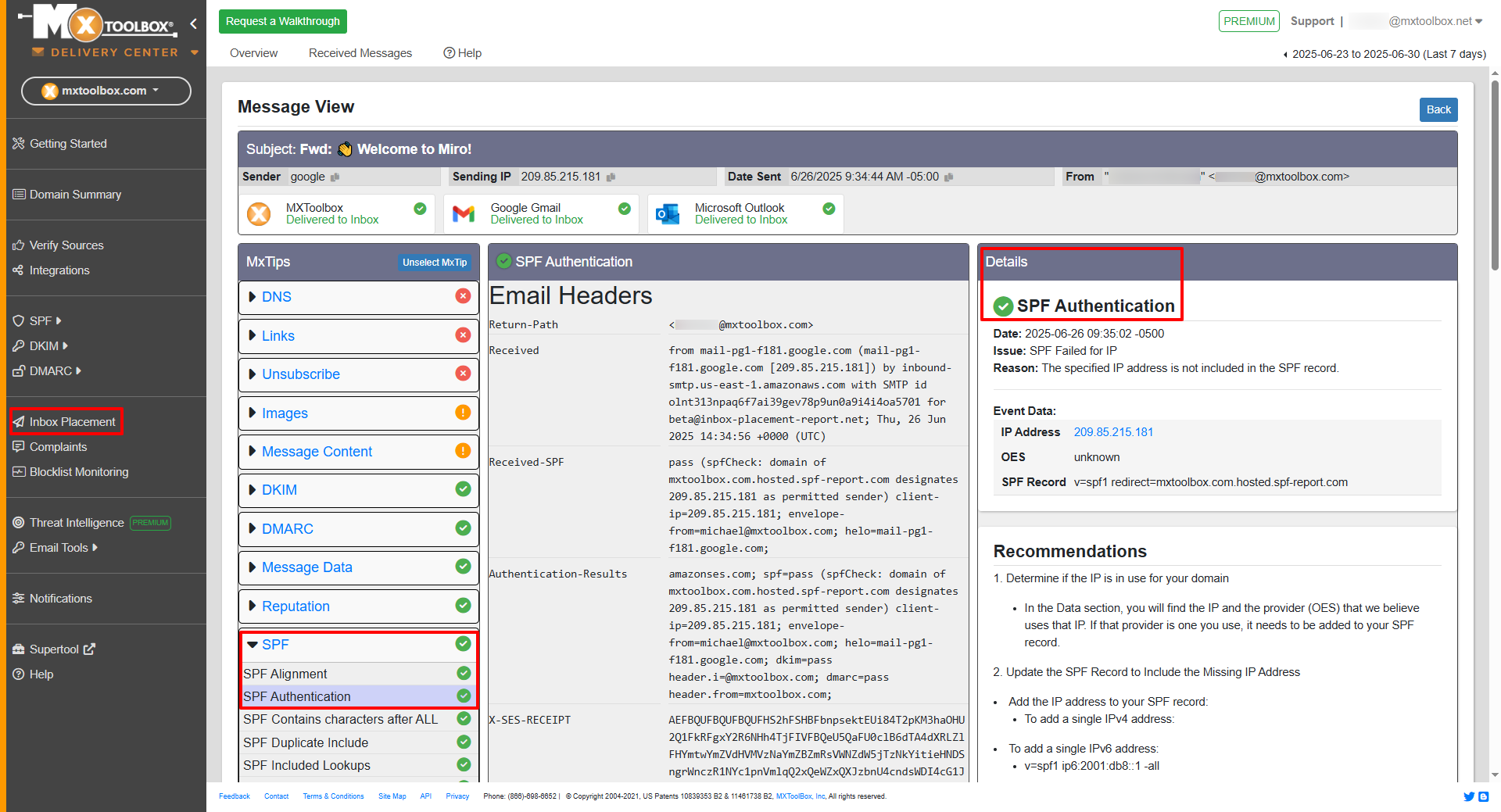Open the account email dropdown menu

(1435, 21)
